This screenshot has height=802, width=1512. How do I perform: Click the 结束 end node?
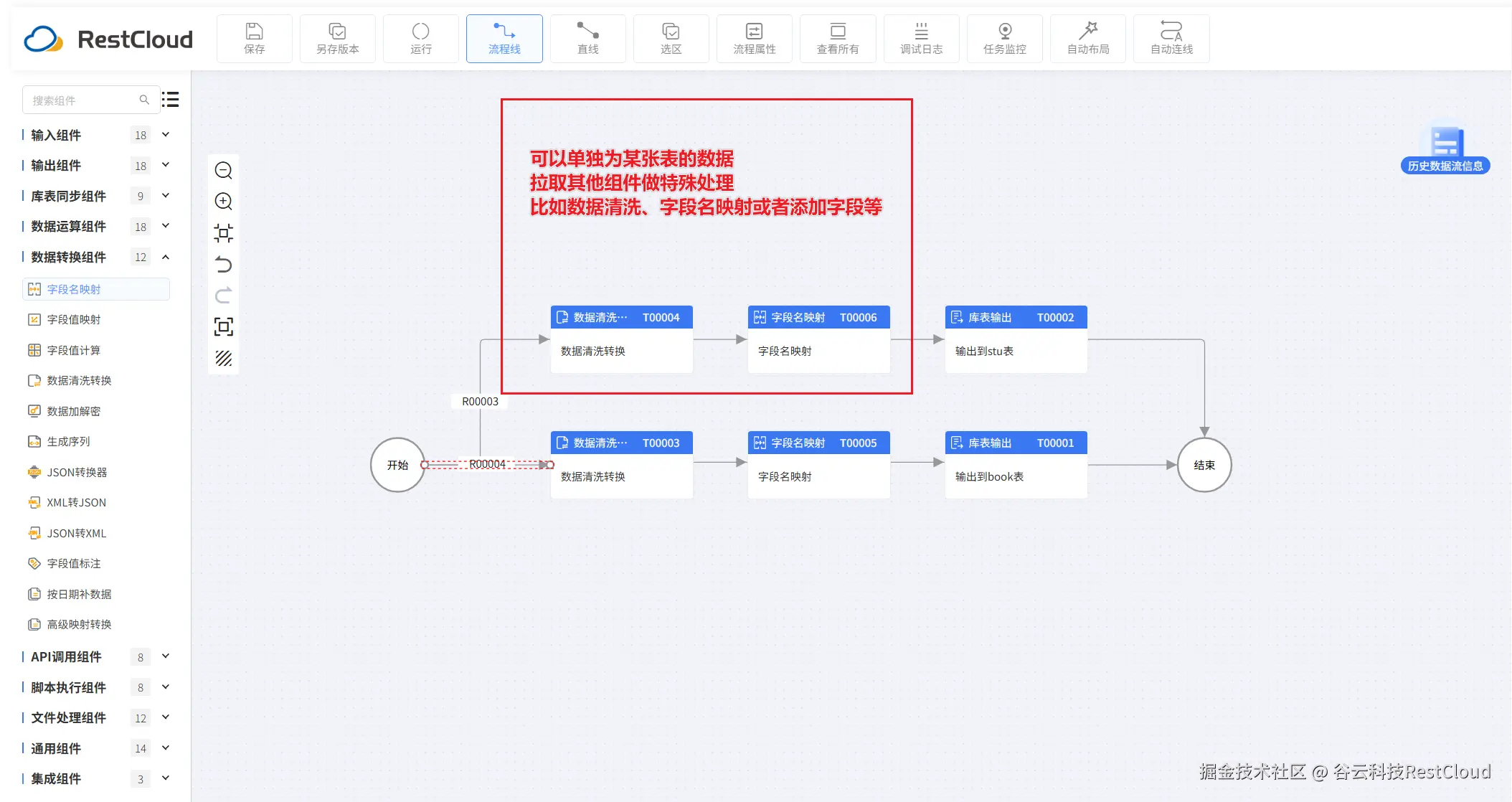pyautogui.click(x=1204, y=465)
